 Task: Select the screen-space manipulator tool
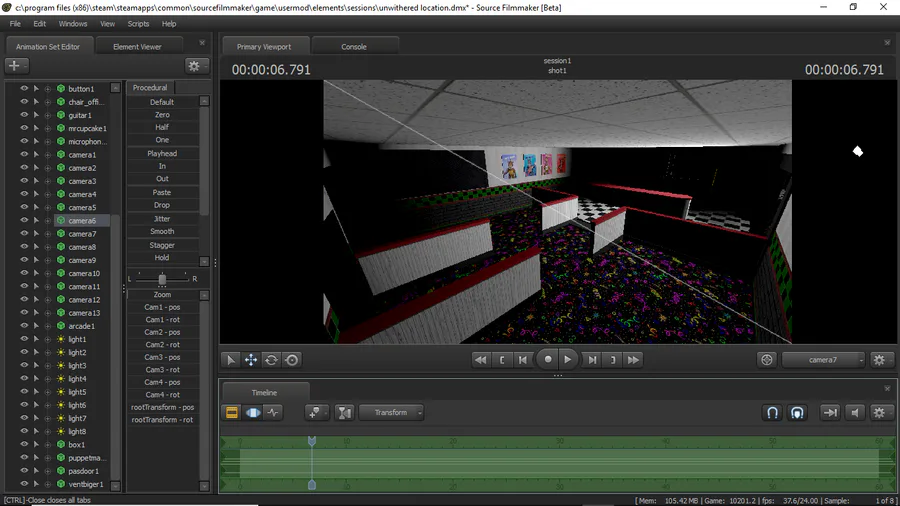[x=292, y=360]
